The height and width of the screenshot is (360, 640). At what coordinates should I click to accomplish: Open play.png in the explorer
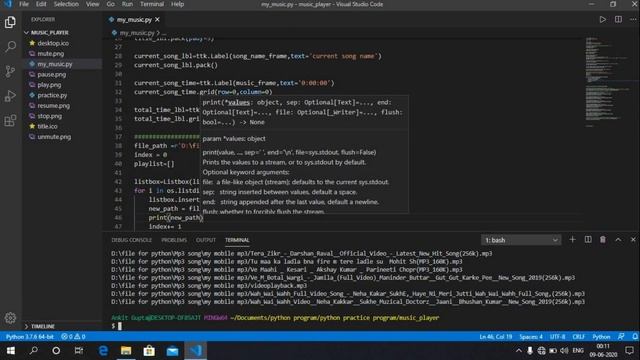click(x=49, y=85)
